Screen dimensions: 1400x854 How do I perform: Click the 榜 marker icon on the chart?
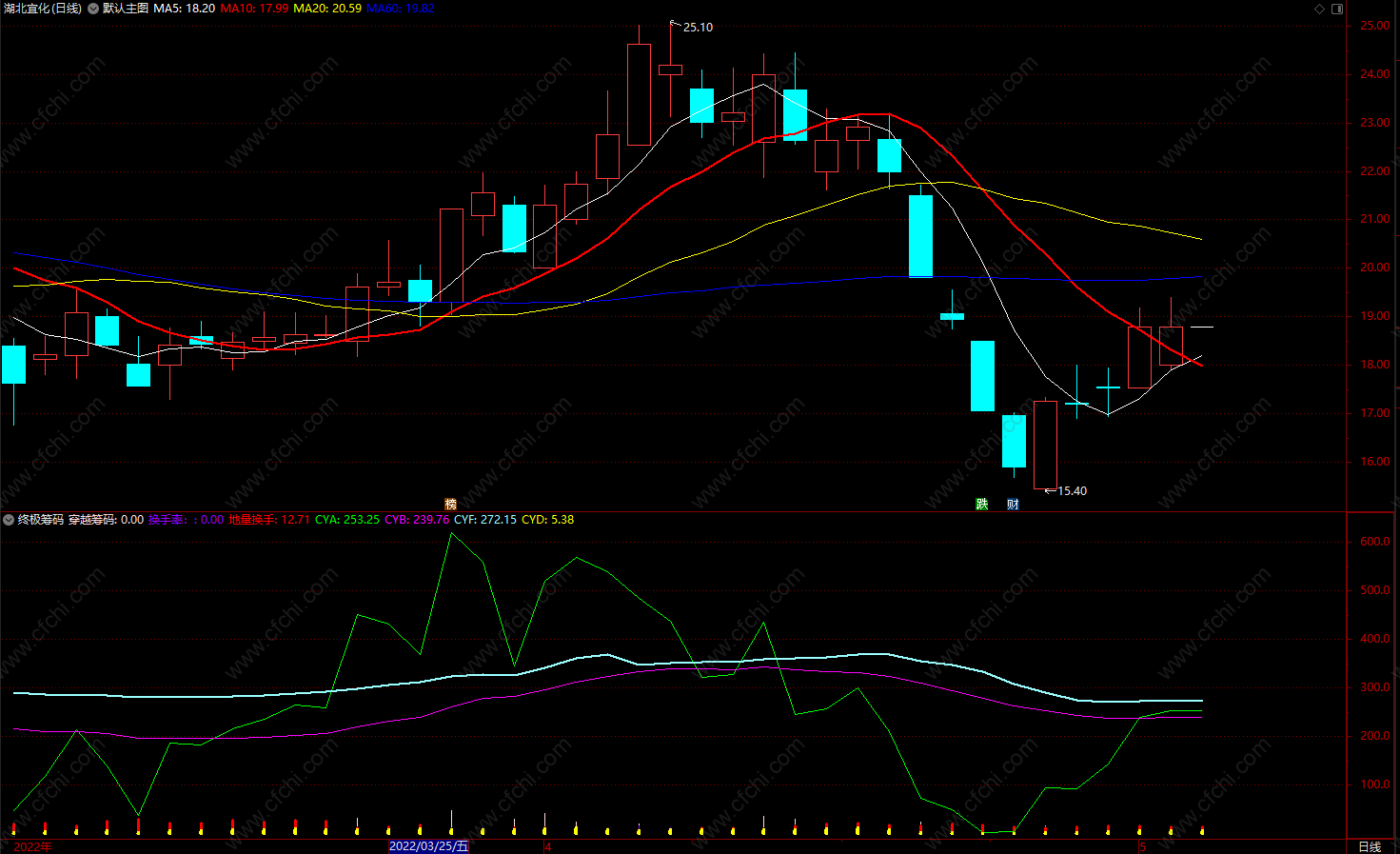(x=451, y=504)
